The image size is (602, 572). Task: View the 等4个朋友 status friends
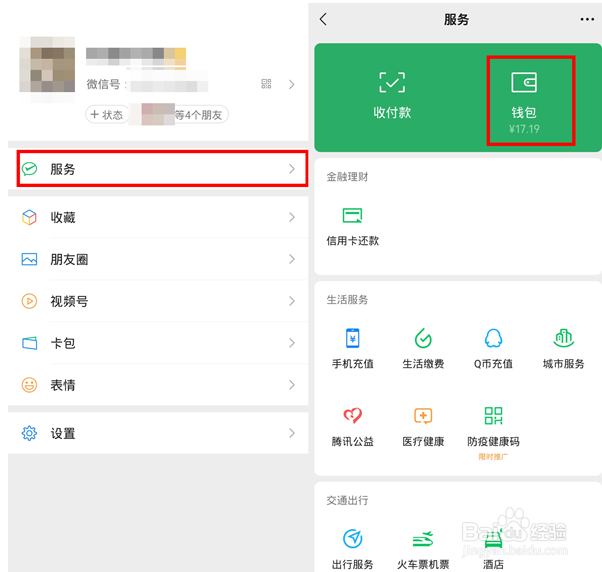198,115
